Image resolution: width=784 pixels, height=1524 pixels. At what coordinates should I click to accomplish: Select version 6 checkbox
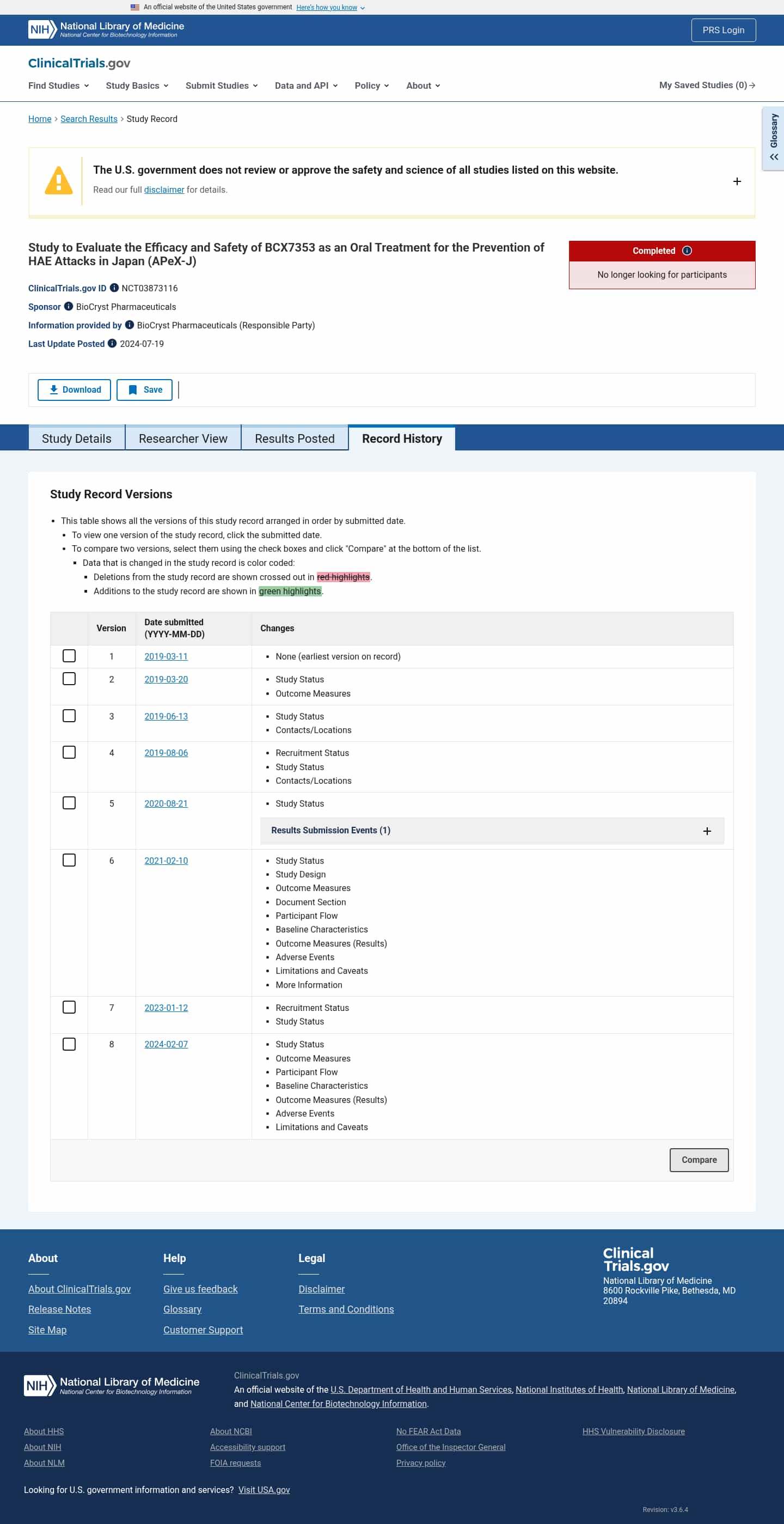(x=69, y=860)
